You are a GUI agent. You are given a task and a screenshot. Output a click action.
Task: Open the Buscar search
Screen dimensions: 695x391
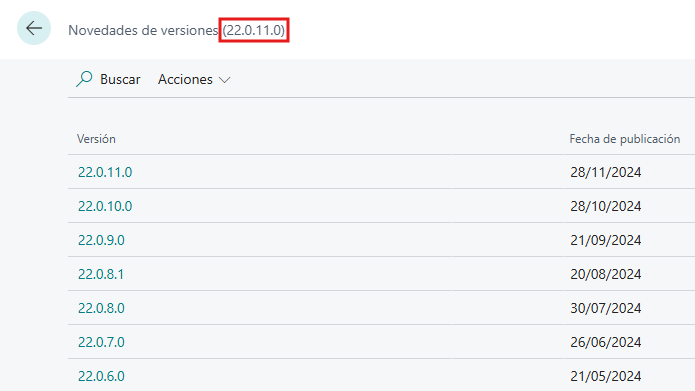pos(108,79)
